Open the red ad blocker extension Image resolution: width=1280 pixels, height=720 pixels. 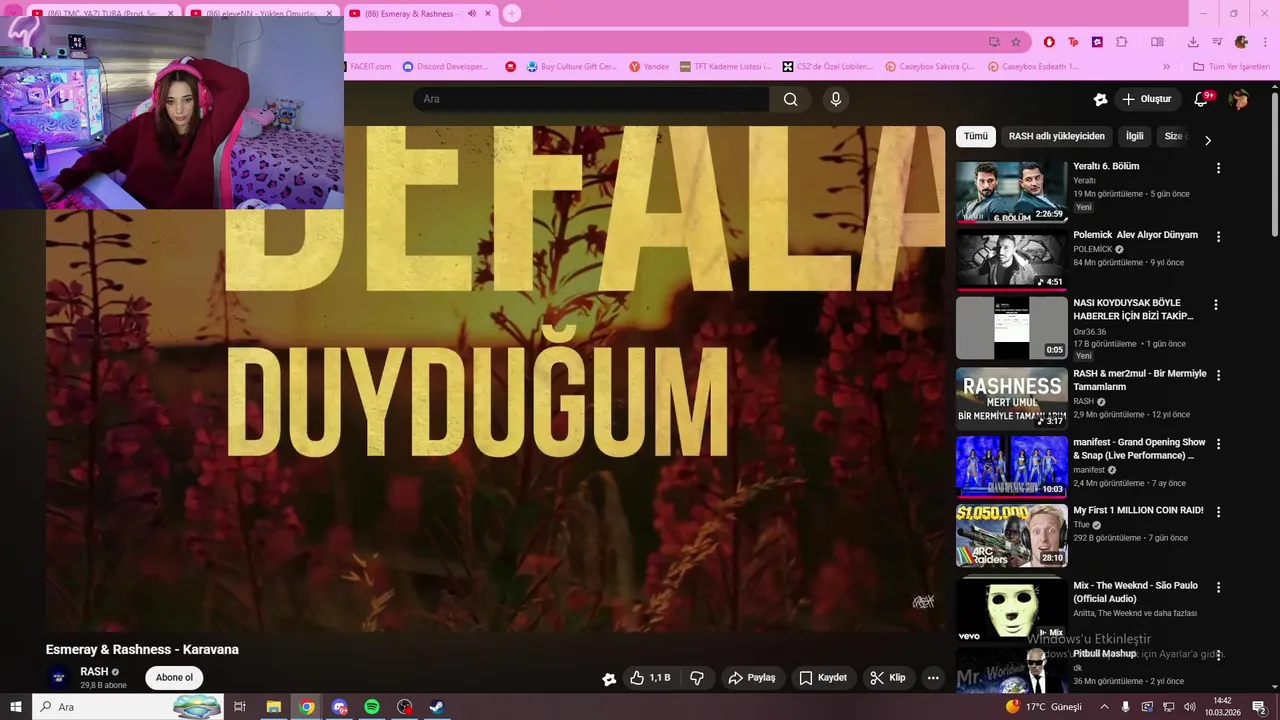pyautogui.click(x=1049, y=42)
